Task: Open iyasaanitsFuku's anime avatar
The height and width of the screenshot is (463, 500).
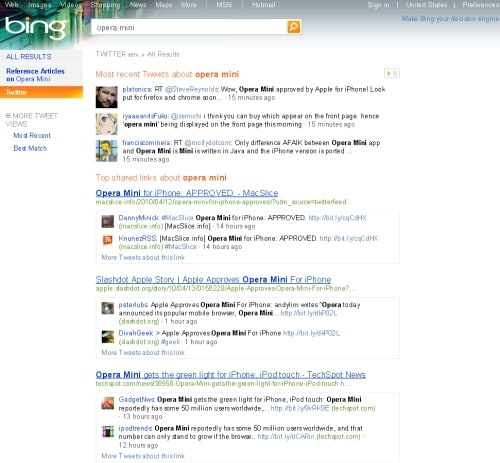Action: pos(107,124)
